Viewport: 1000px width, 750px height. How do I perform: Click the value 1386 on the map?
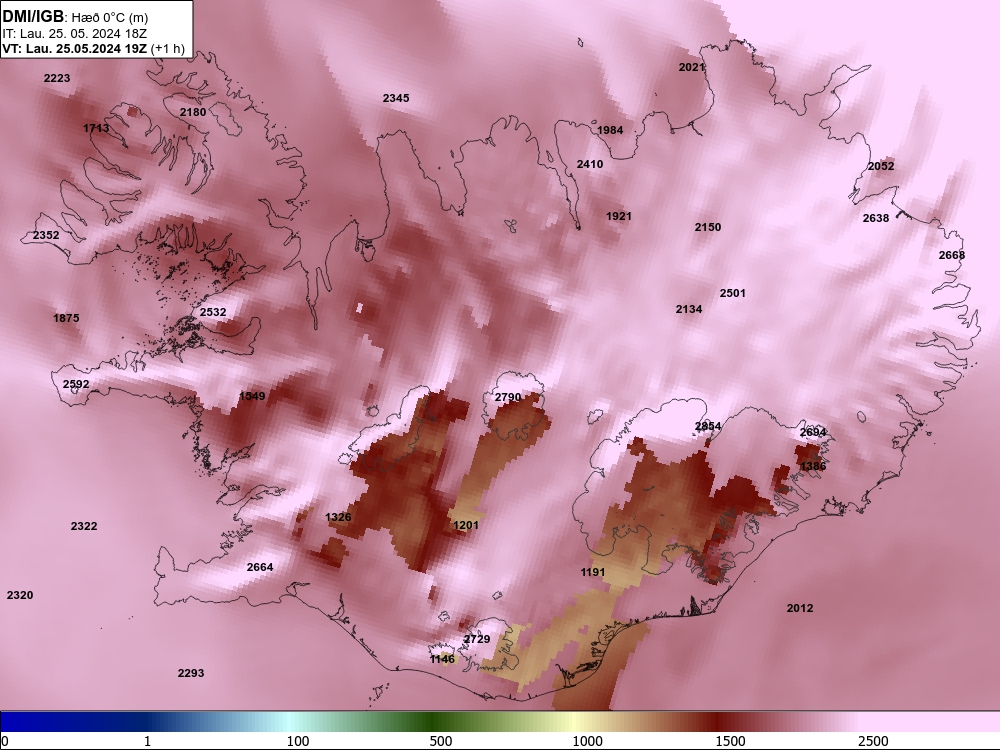pos(813,466)
